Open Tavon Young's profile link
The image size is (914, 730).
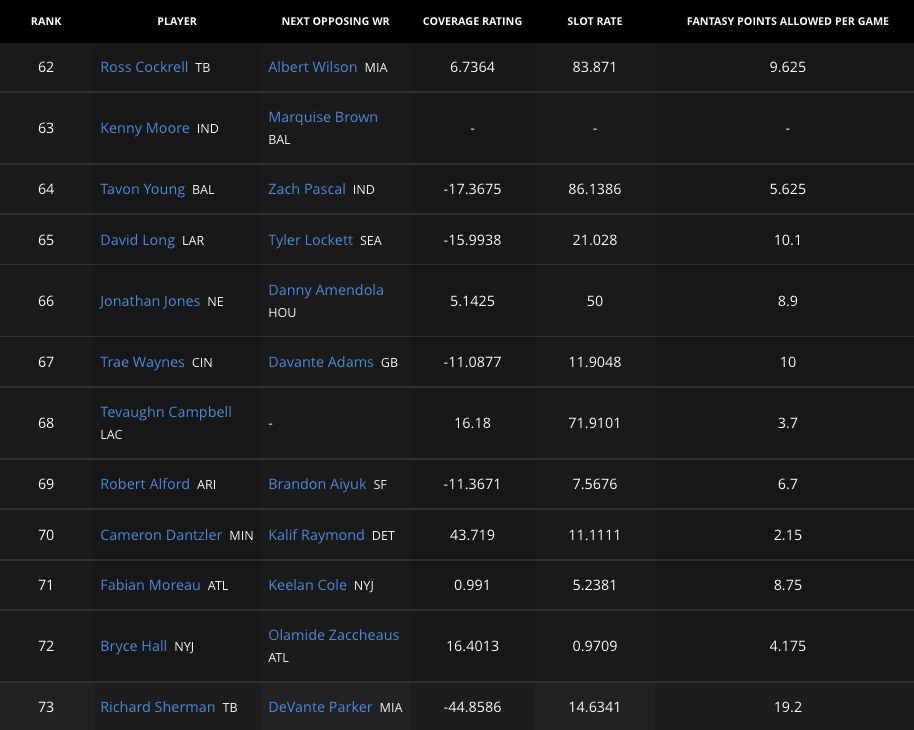pyautogui.click(x=142, y=189)
